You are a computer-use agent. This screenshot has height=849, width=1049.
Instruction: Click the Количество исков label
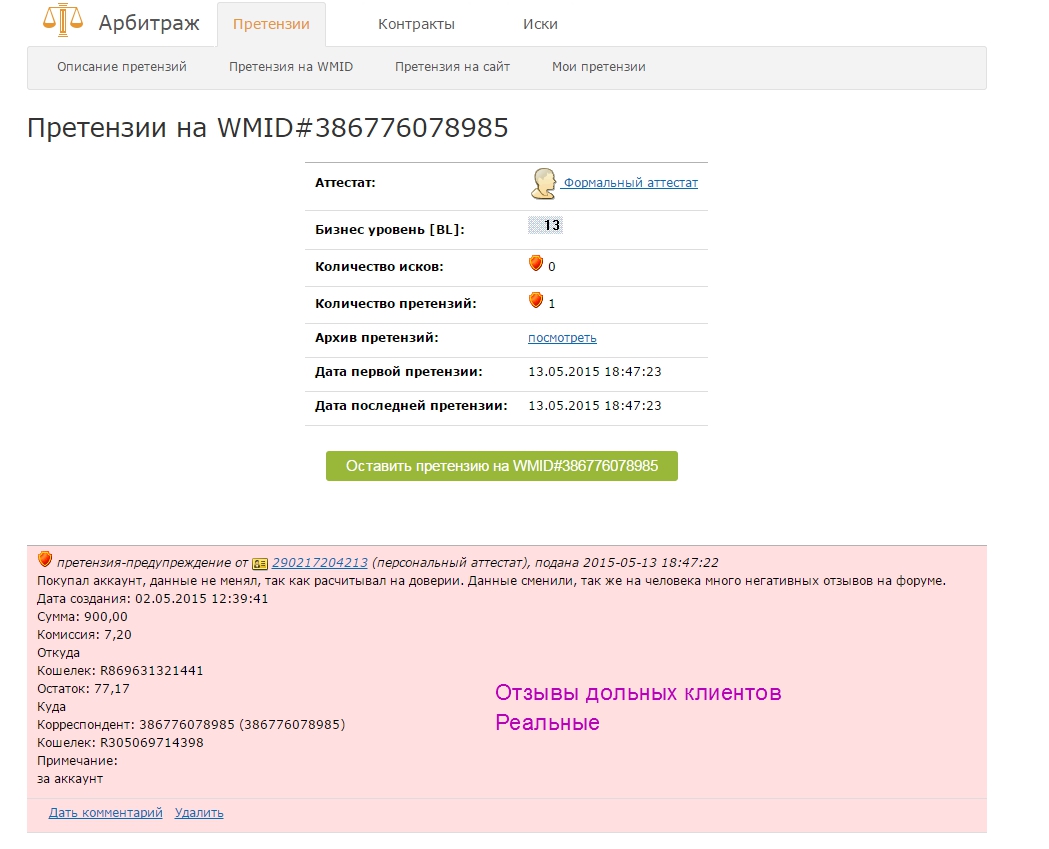click(x=379, y=266)
